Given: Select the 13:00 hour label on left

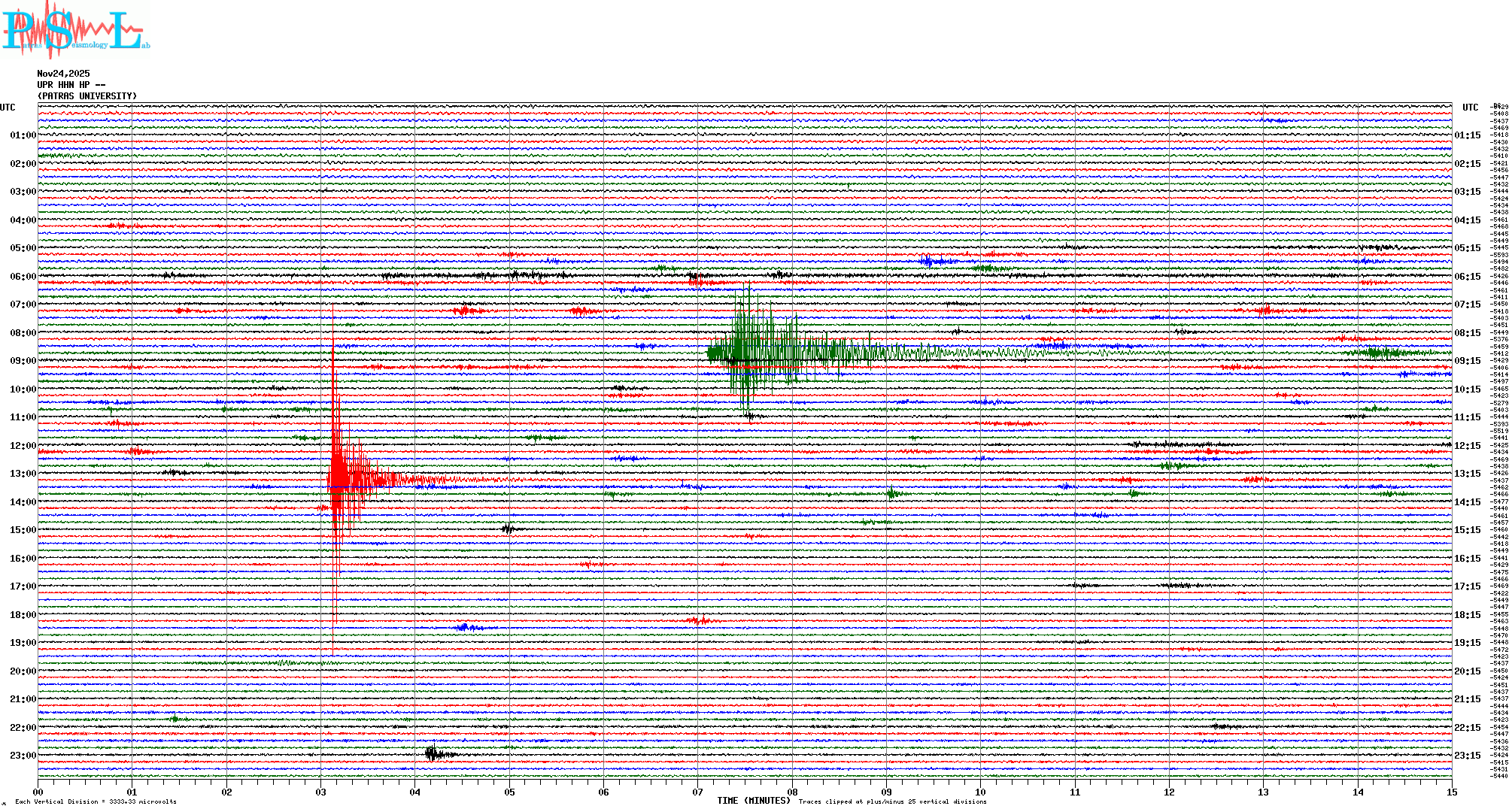Looking at the screenshot, I should click(x=23, y=474).
